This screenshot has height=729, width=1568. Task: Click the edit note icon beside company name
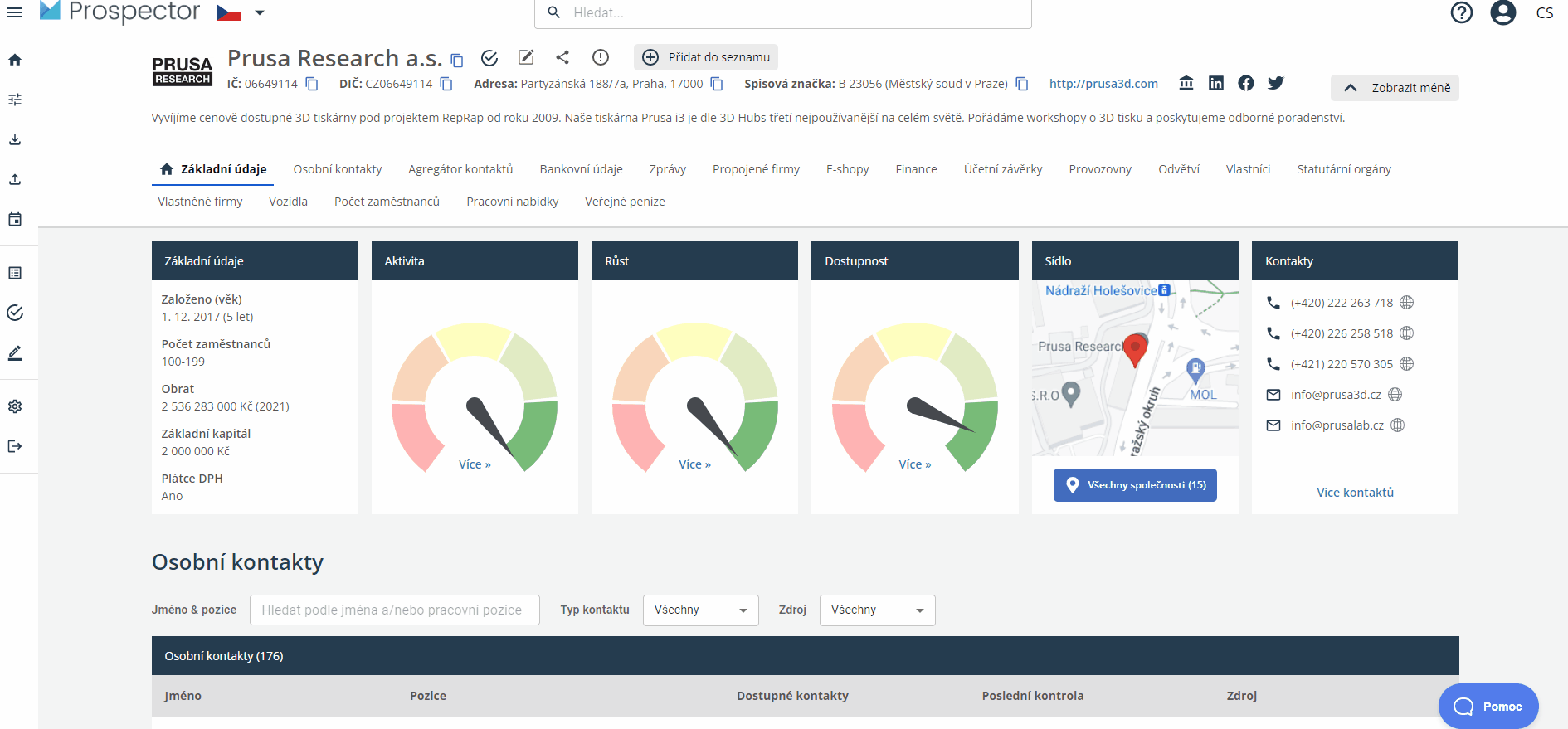tap(526, 57)
